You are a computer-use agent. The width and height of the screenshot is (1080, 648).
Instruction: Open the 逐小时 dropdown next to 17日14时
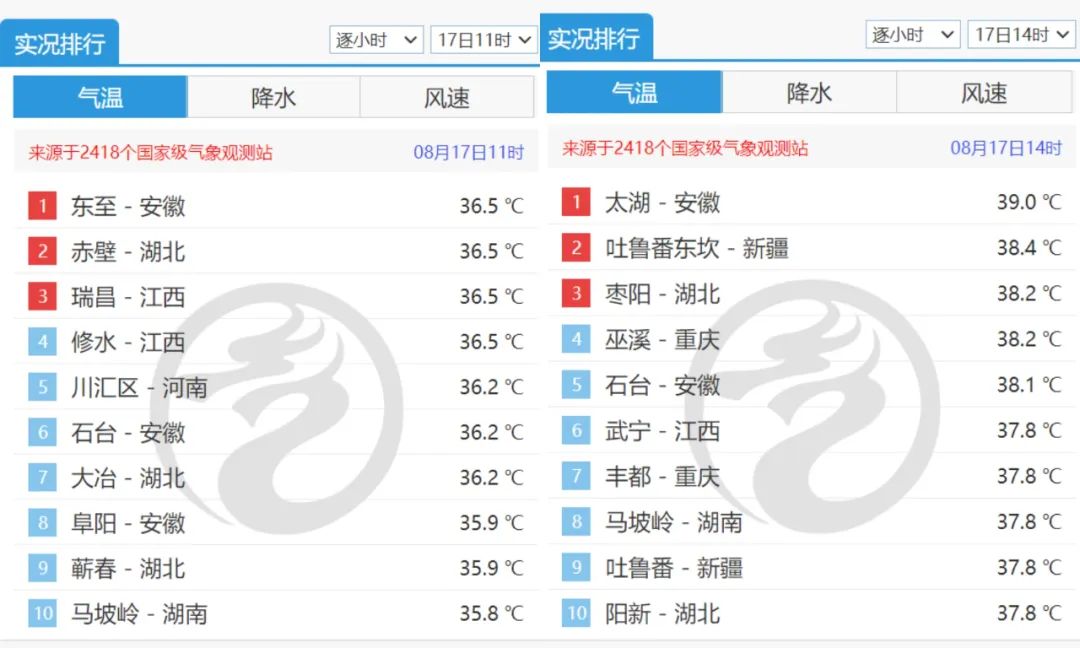click(912, 35)
